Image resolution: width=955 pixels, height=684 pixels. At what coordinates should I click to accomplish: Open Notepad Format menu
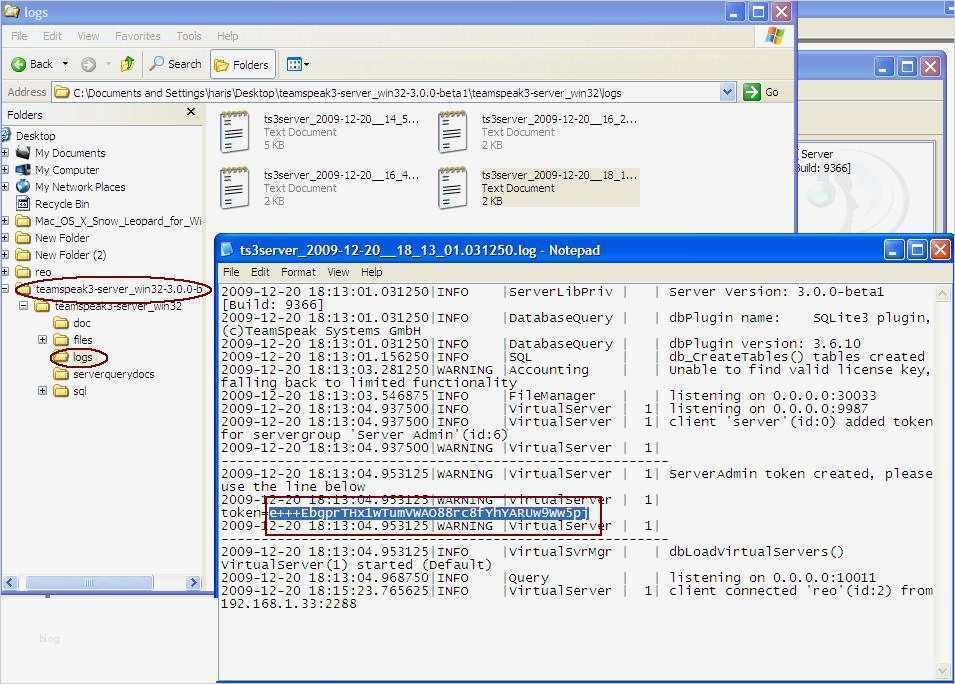pos(298,272)
